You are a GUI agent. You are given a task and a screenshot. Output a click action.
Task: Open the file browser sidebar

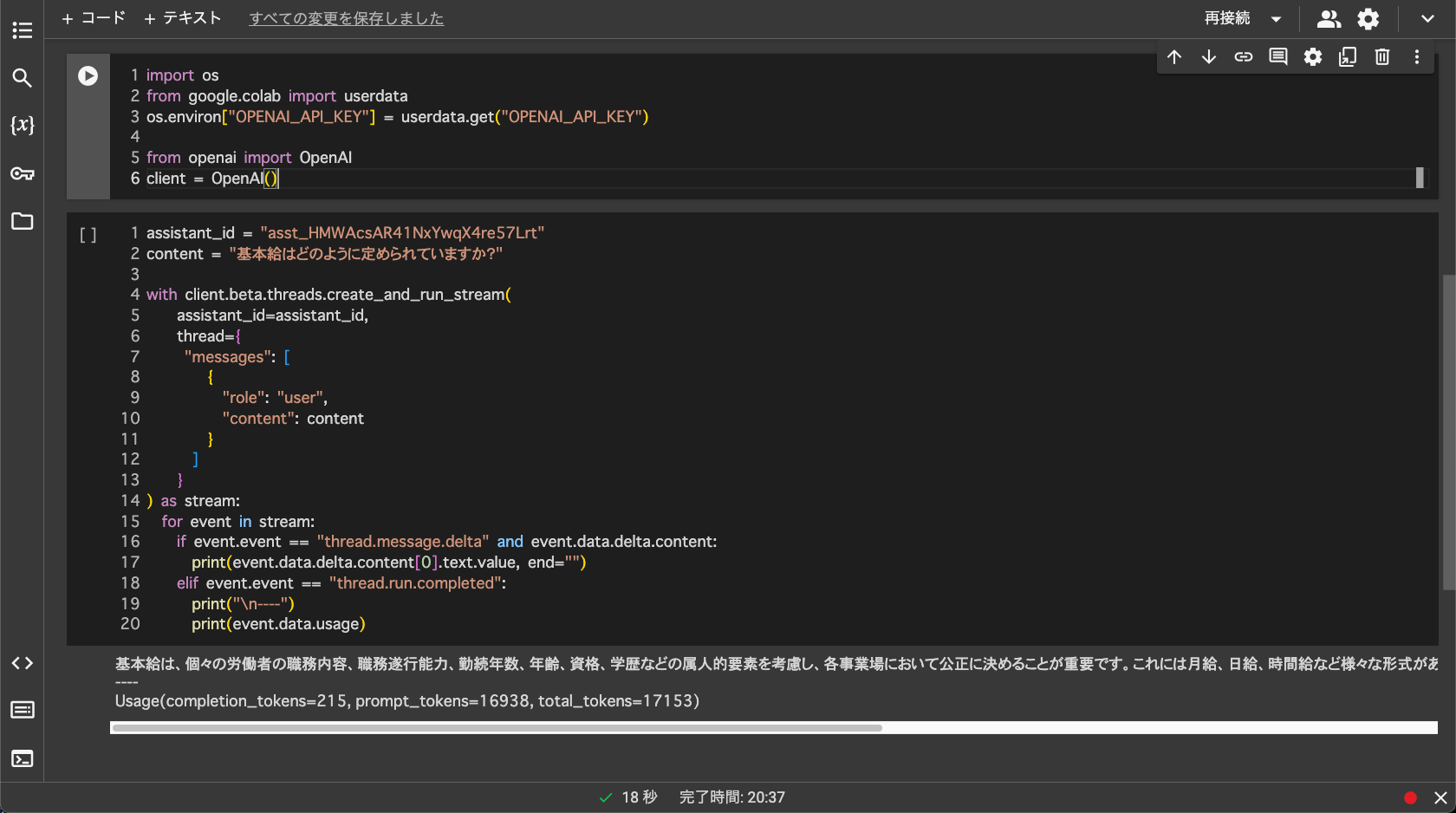click(22, 222)
